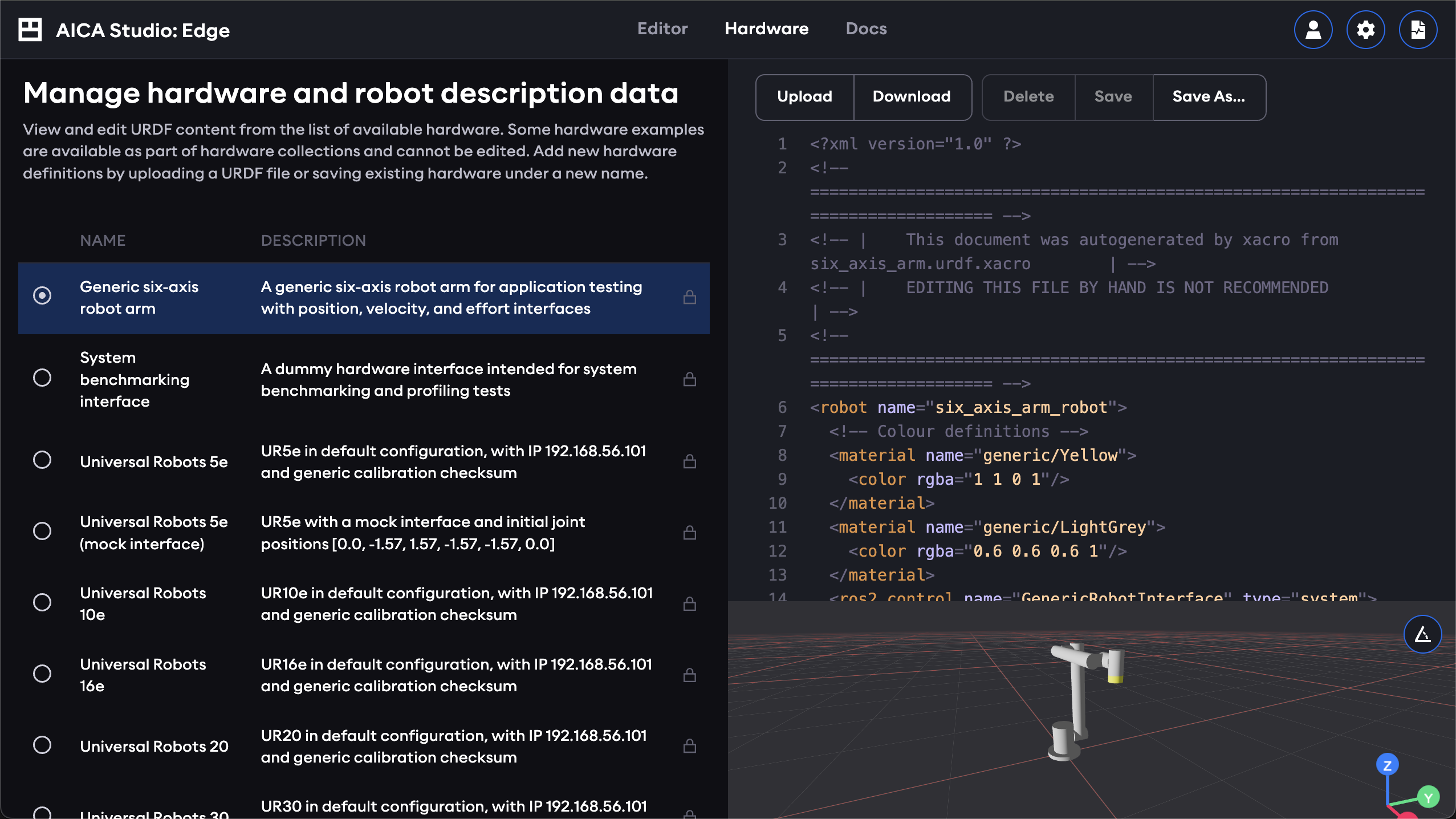Click the Upload button
1456x819 pixels.
pos(804,96)
